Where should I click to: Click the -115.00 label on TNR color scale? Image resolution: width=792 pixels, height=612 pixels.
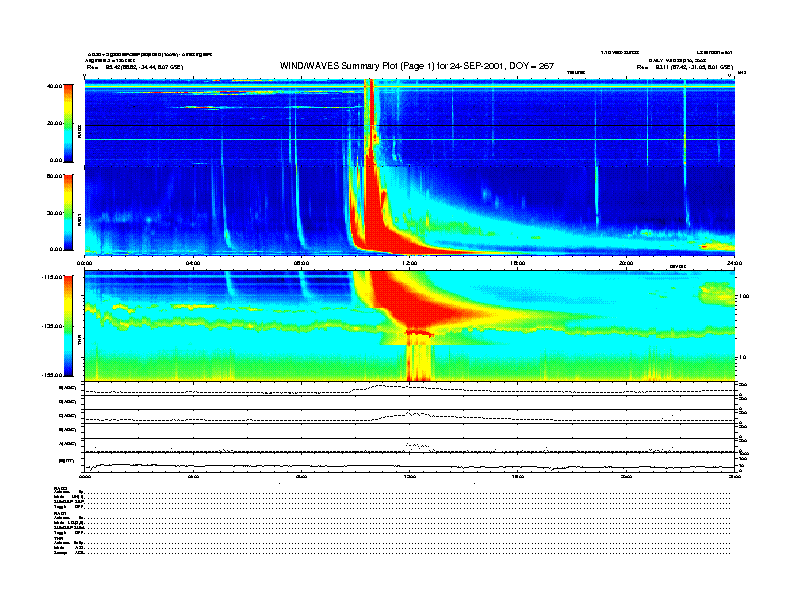click(52, 277)
